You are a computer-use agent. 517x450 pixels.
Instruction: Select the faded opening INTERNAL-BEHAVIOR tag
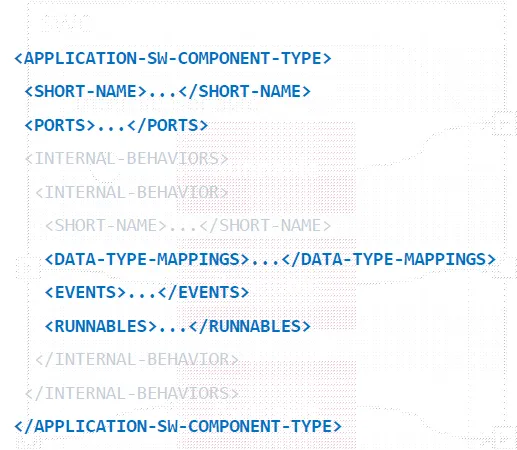click(x=132, y=193)
